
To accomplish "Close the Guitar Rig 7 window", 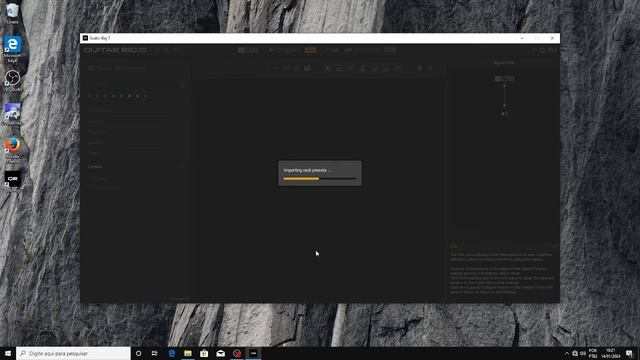I will click(x=552, y=38).
